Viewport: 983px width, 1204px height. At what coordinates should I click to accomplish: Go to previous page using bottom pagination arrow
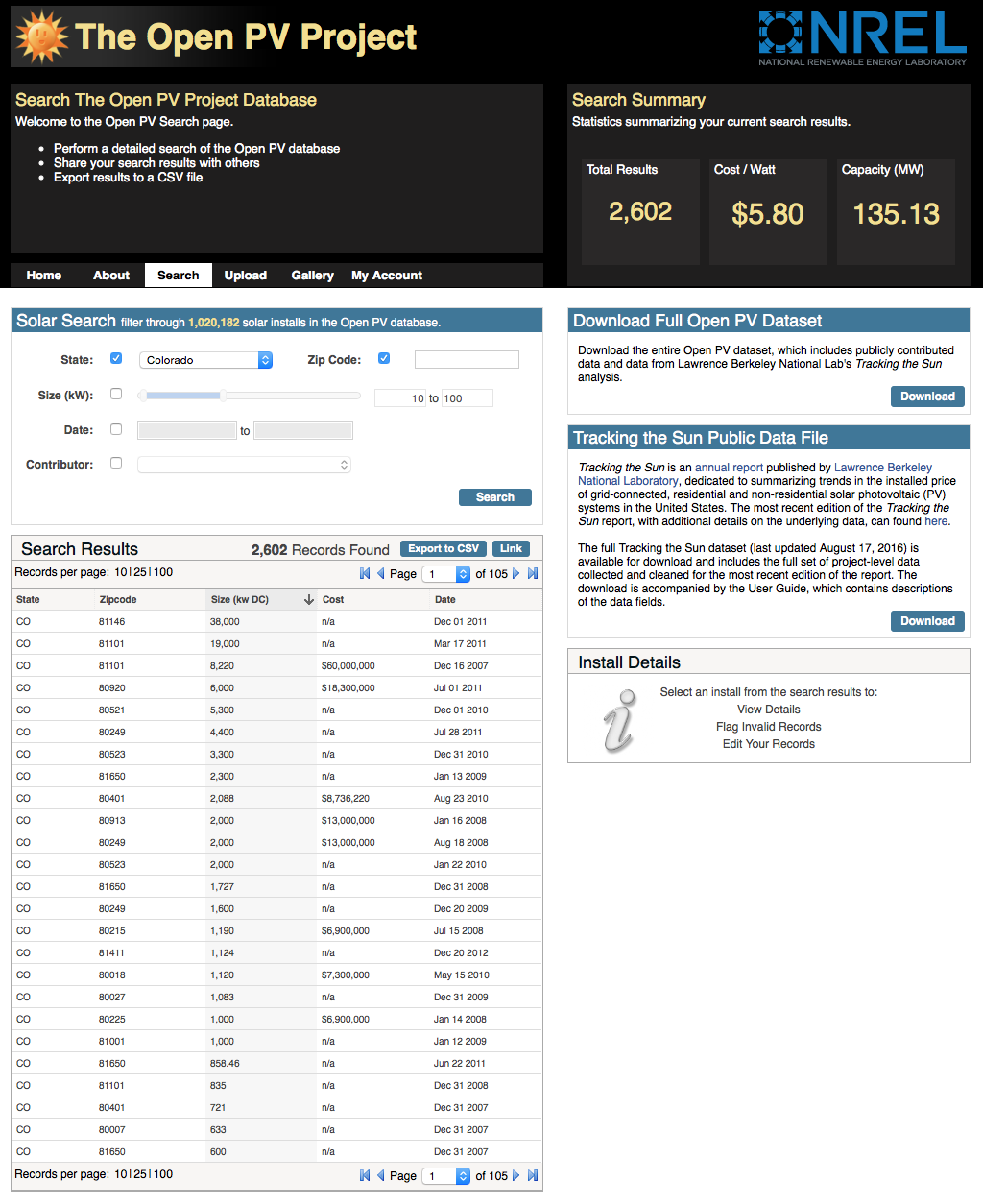coord(380,1175)
